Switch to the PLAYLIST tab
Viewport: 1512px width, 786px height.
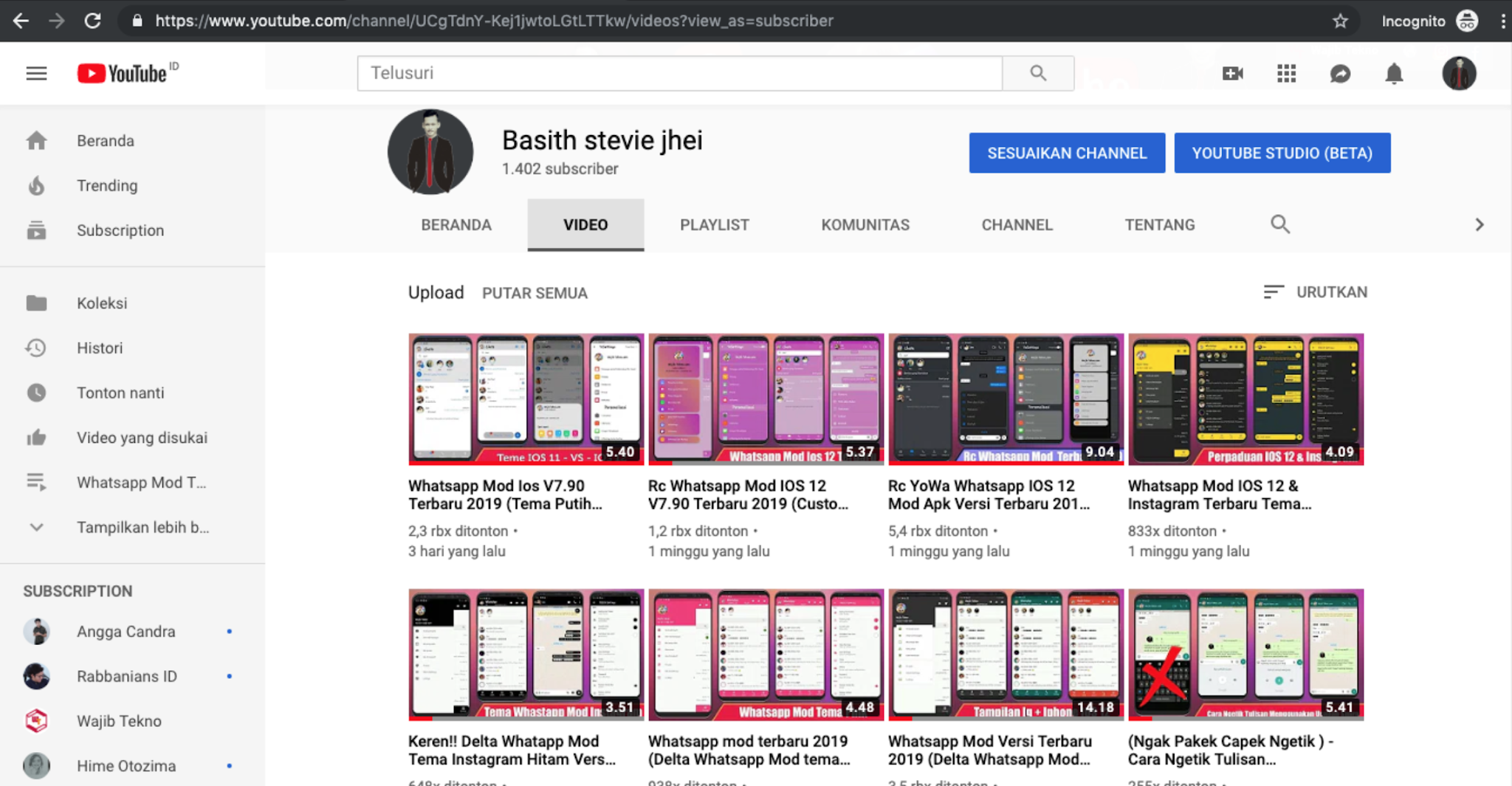[715, 224]
